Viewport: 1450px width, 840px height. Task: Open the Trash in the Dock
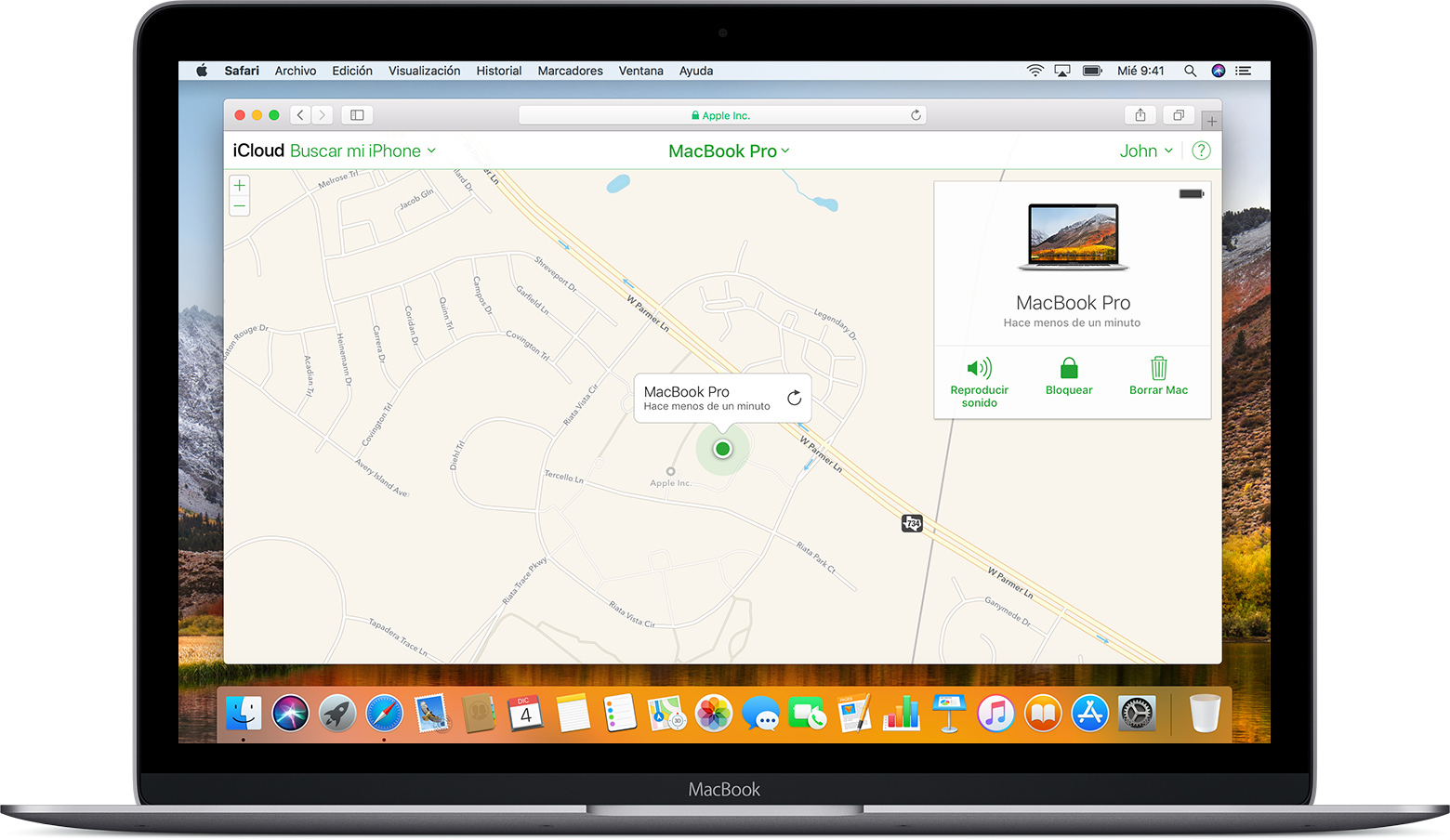click(x=1205, y=714)
